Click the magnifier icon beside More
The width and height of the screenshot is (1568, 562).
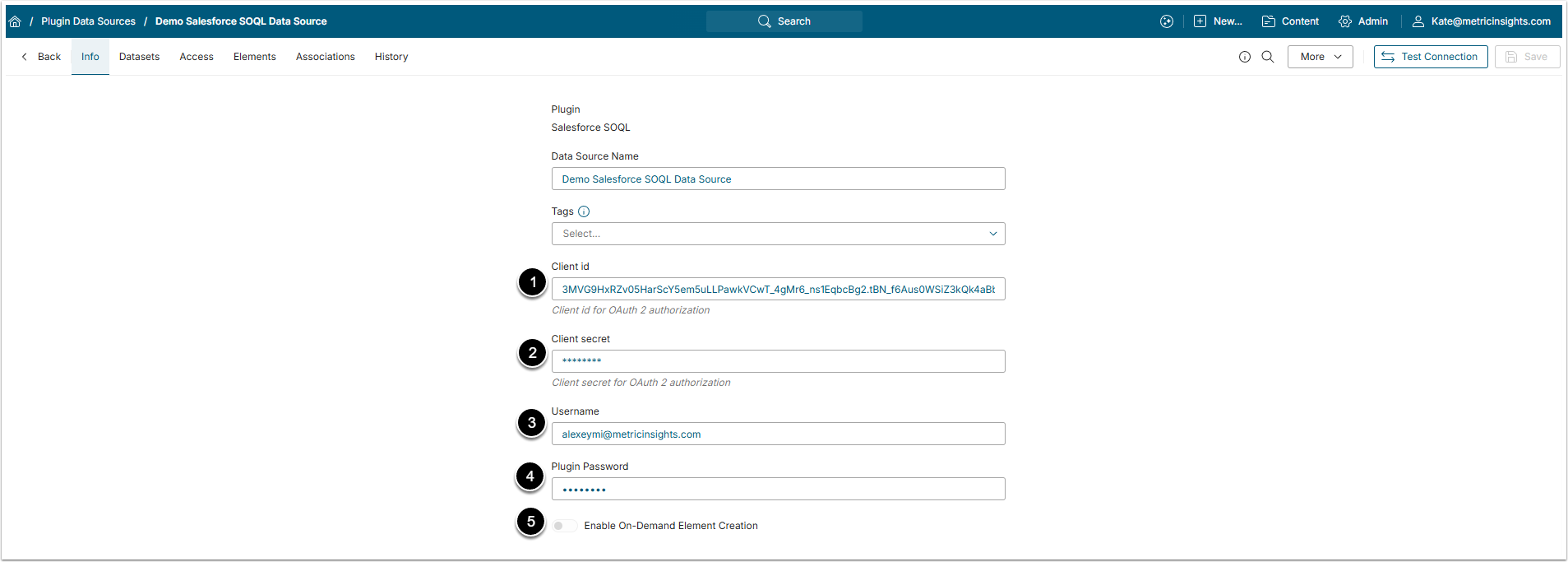pos(1268,57)
